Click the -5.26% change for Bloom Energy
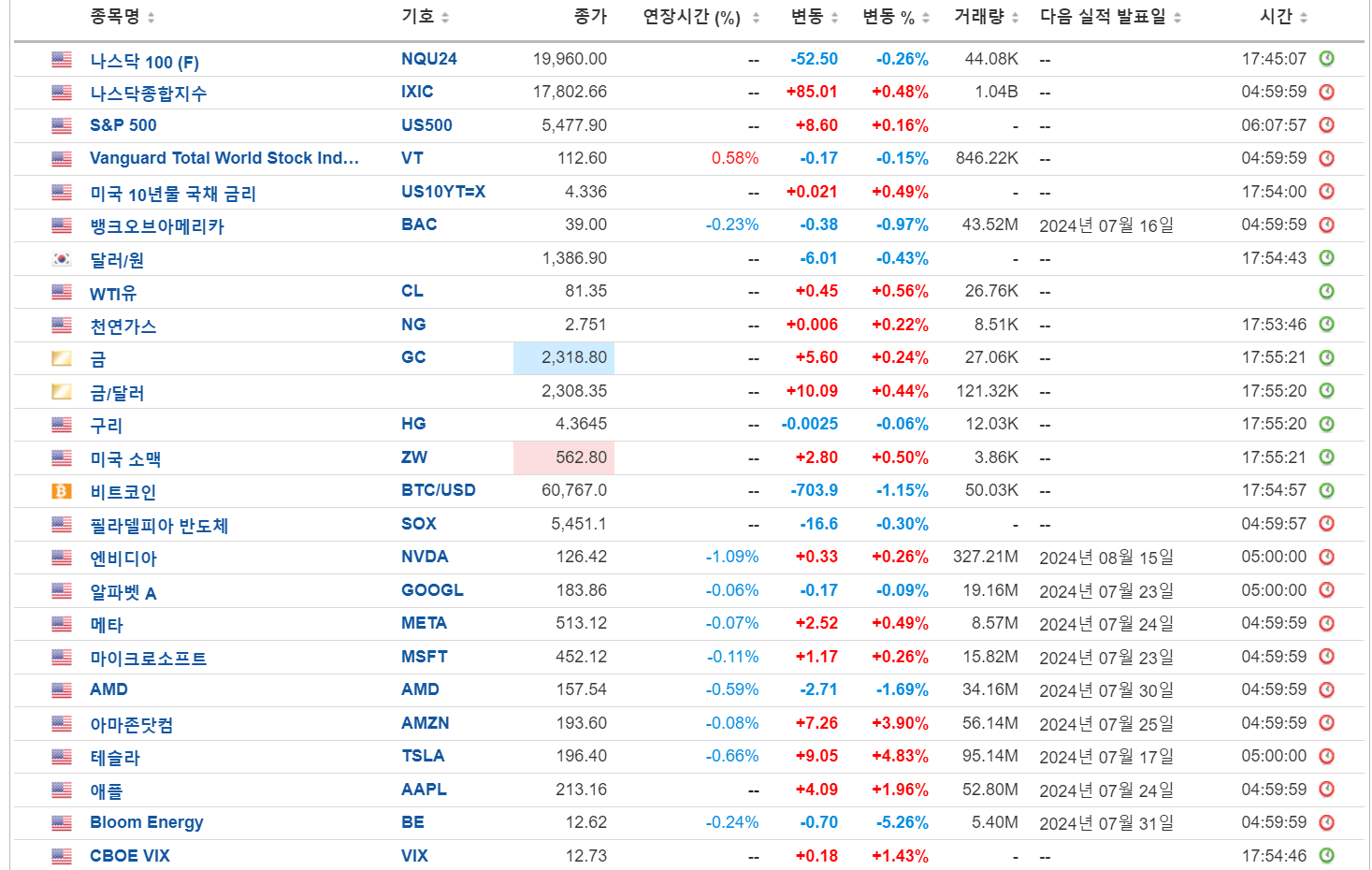Image resolution: width=1372 pixels, height=870 pixels. coord(903,822)
